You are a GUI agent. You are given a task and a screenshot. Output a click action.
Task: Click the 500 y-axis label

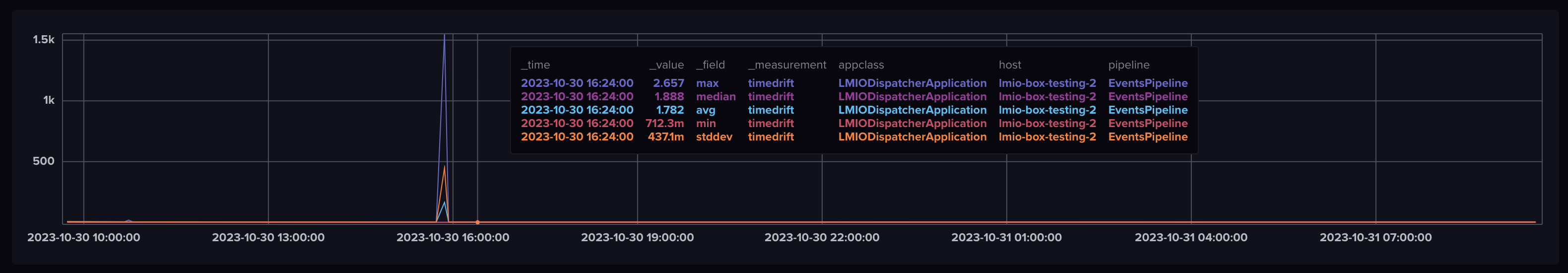click(x=43, y=161)
